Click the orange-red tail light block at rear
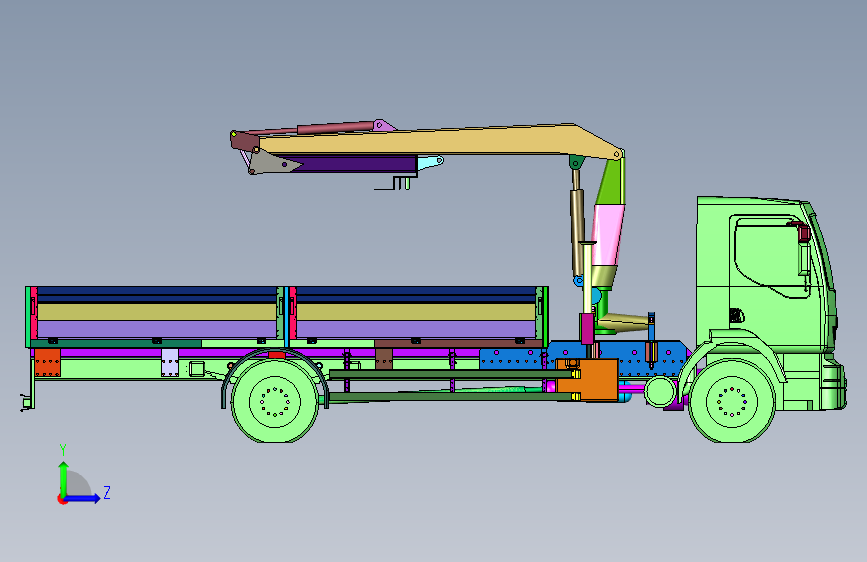867x562 pixels. [x=48, y=362]
